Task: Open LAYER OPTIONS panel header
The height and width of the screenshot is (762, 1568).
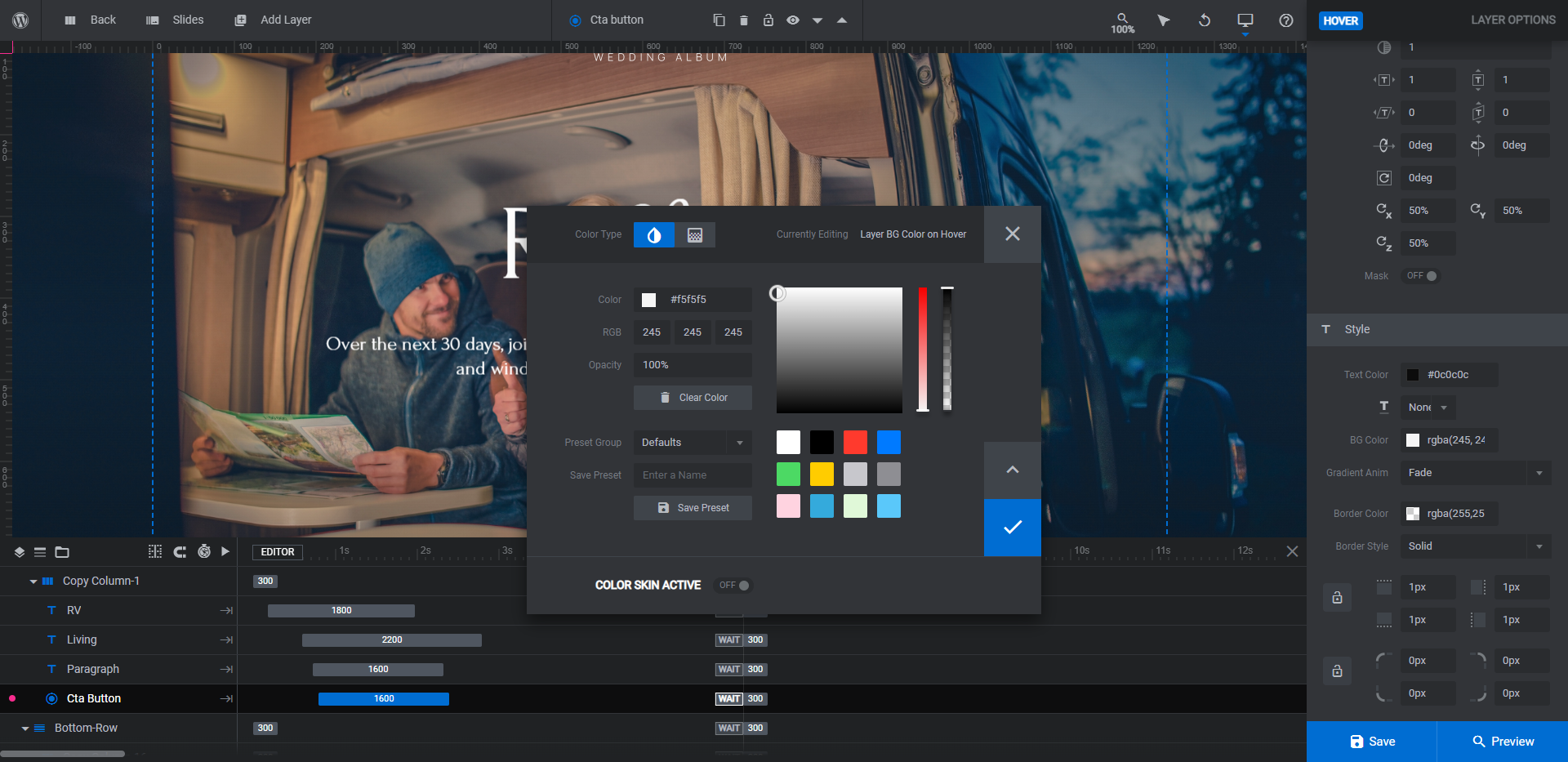Action: pyautogui.click(x=1513, y=20)
